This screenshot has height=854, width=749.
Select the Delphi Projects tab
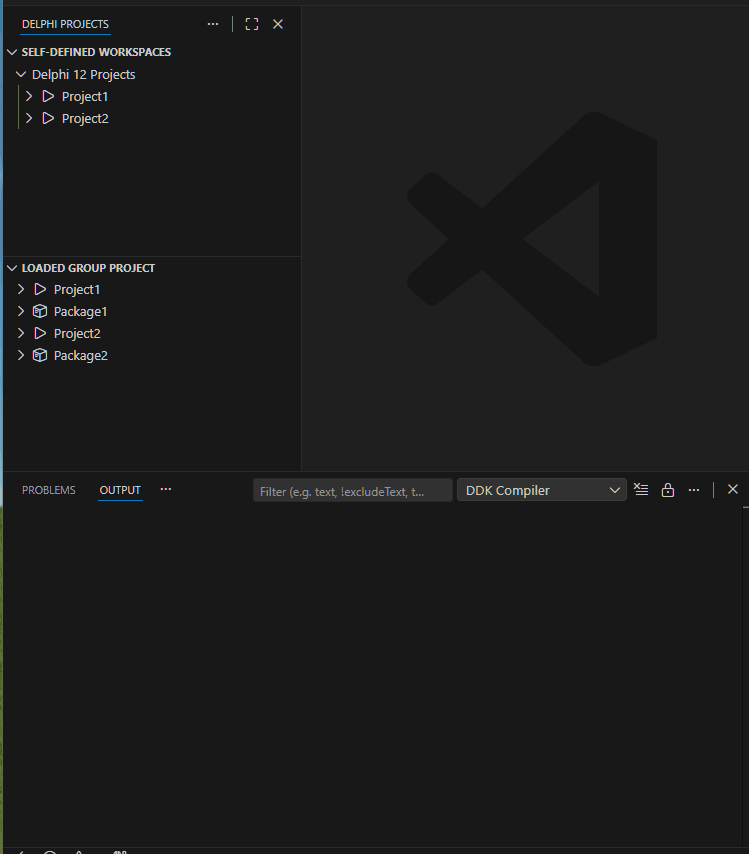[x=65, y=24]
